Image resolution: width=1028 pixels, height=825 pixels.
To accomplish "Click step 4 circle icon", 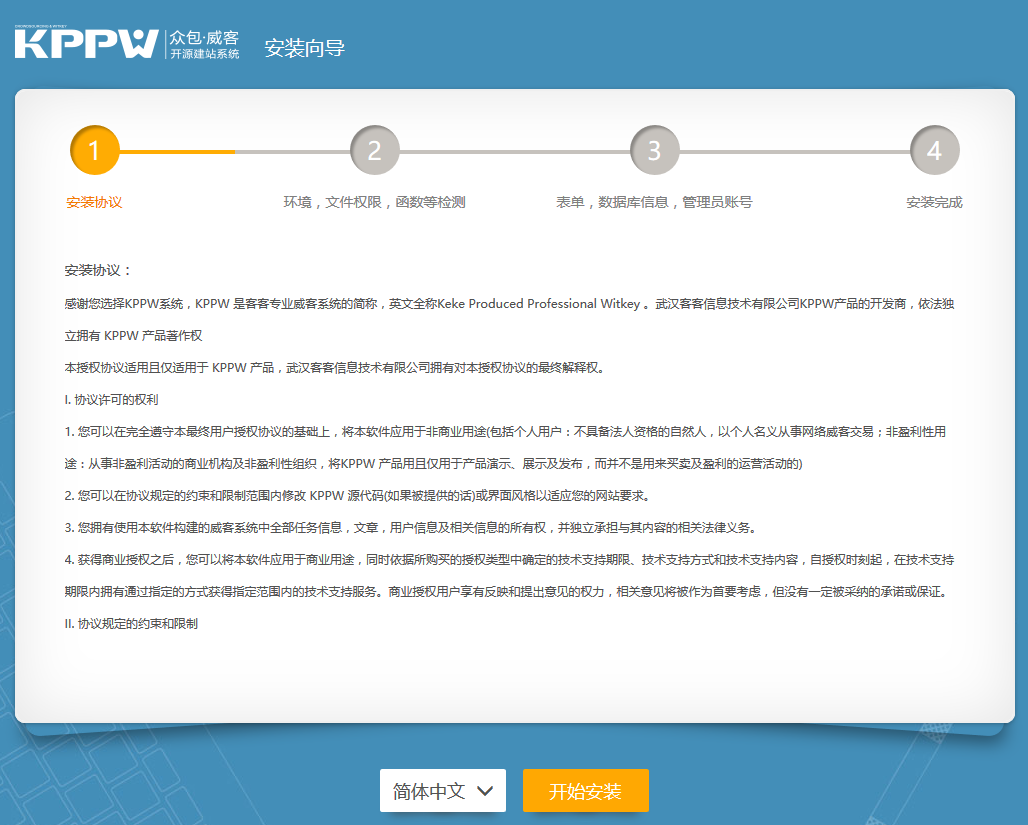I will (x=934, y=150).
